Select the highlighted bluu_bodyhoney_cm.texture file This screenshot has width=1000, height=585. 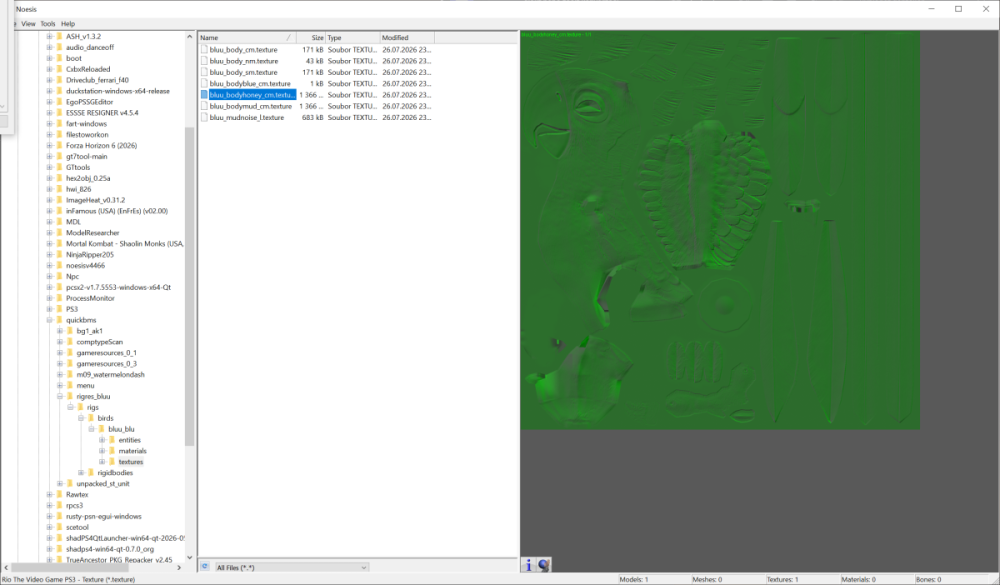click(x=253, y=94)
